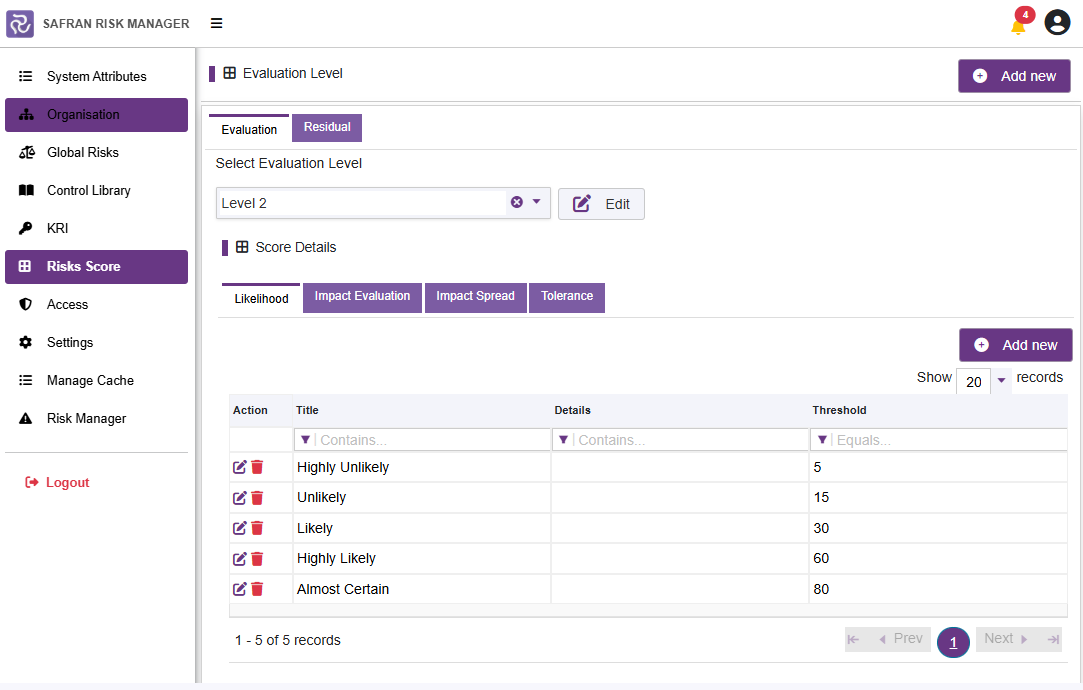
Task: Focus the Threshold Equals filter field
Action: tap(950, 440)
